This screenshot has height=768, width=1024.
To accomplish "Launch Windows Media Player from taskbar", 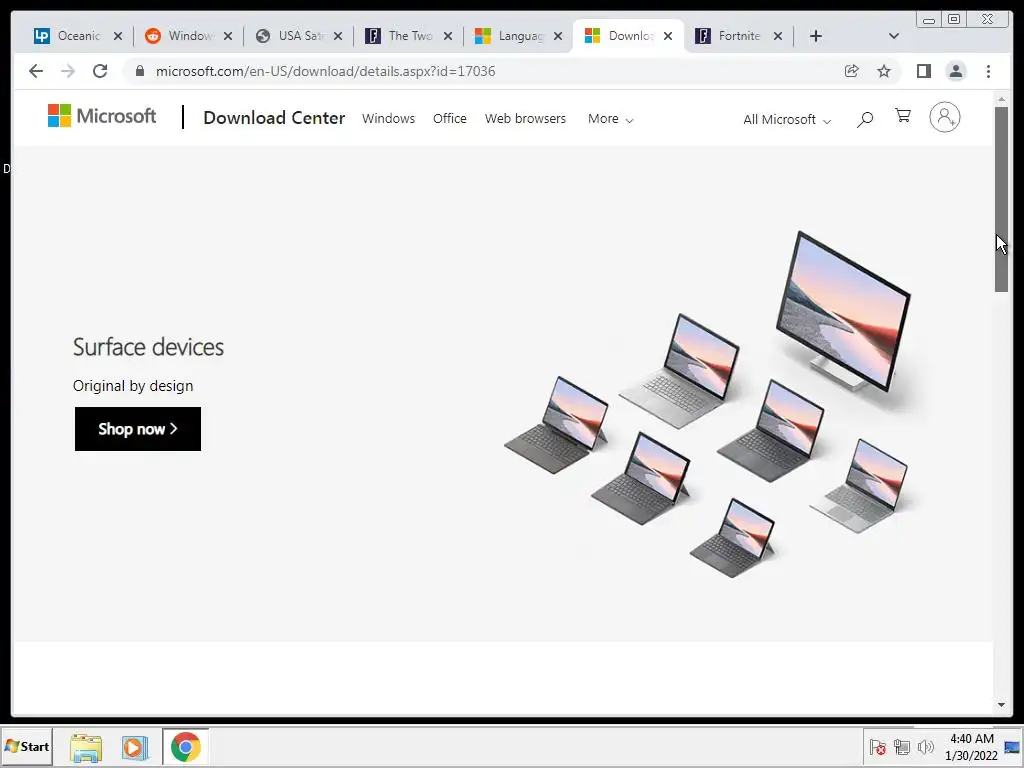I will 135,747.
